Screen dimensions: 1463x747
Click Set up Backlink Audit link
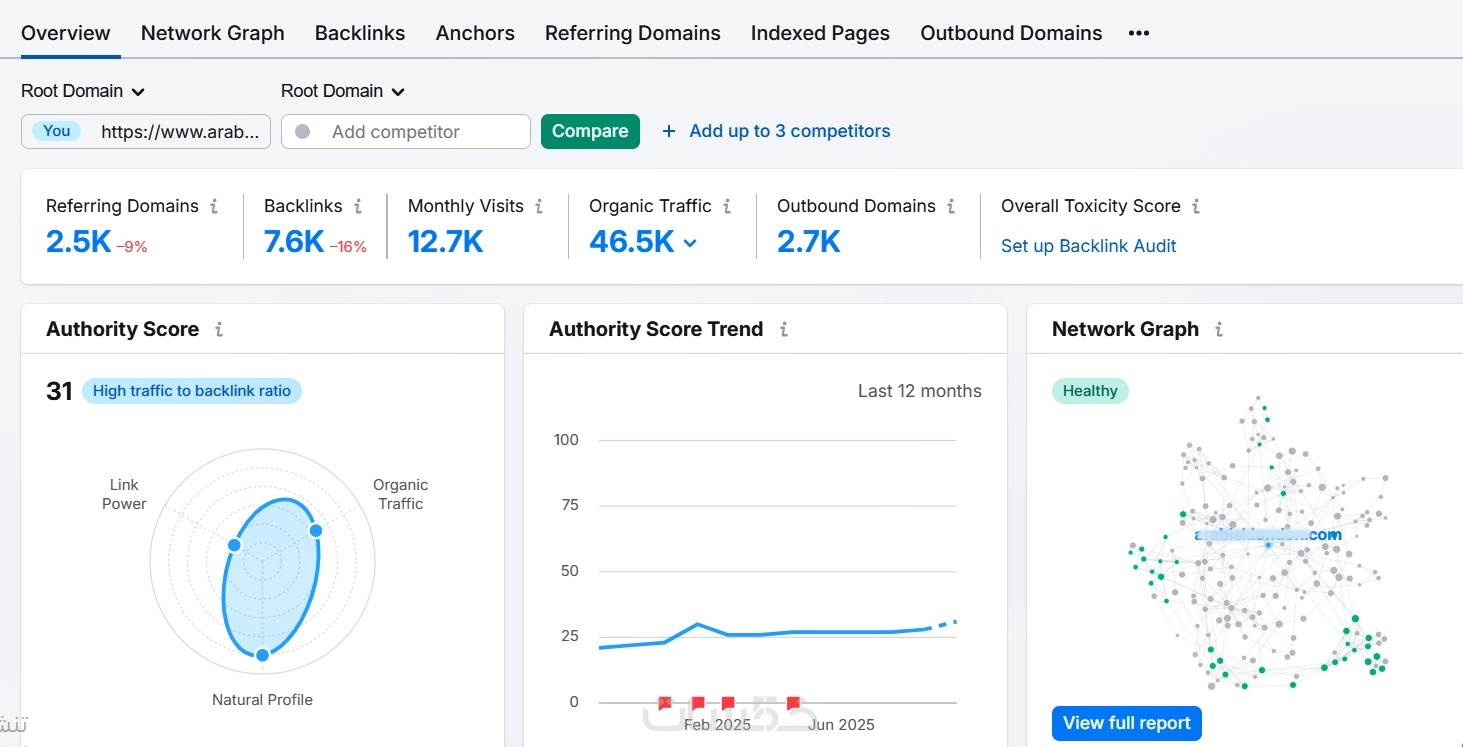pos(1089,246)
